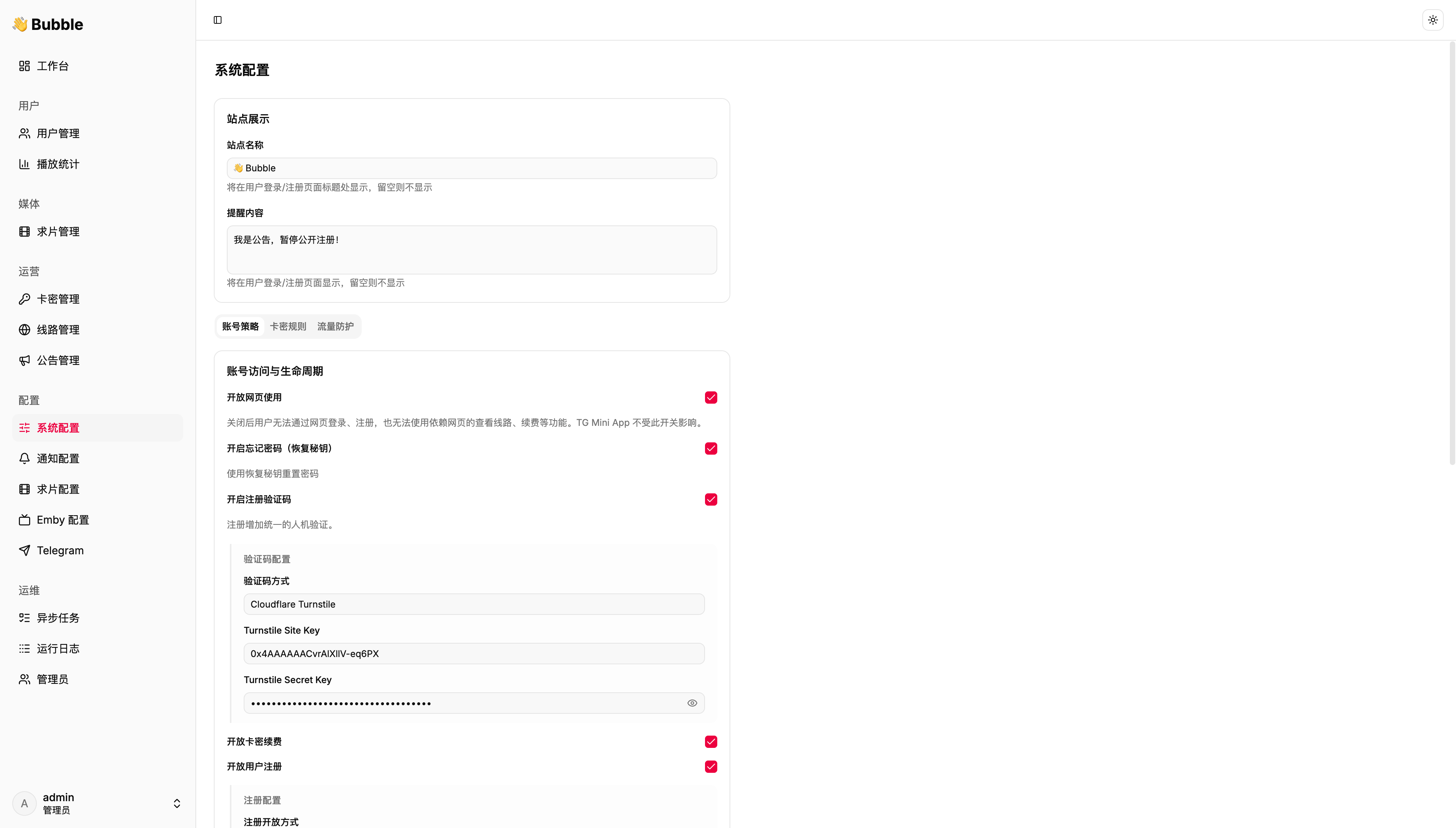Expand admin account menu chevron
This screenshot has width=1456, height=828.
(x=177, y=803)
